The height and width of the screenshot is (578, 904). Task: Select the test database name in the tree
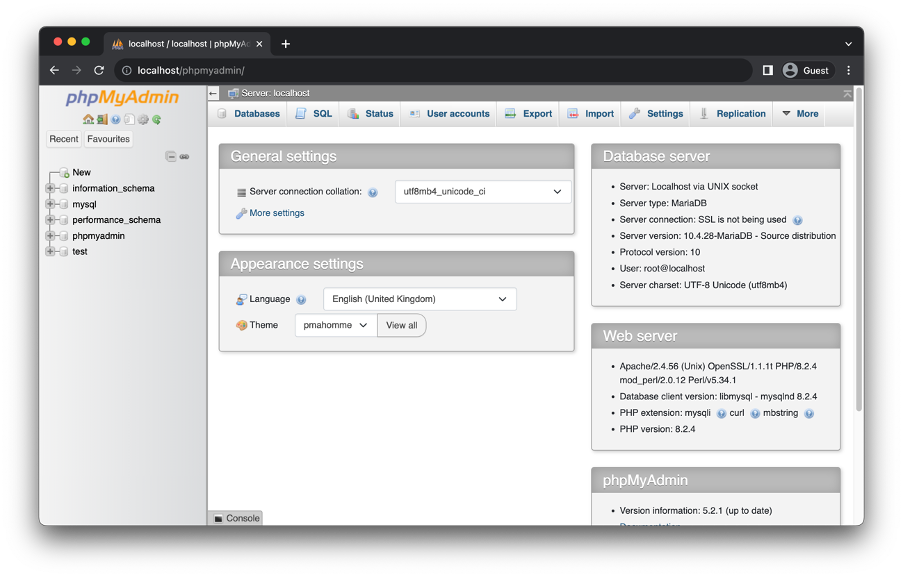tap(80, 252)
